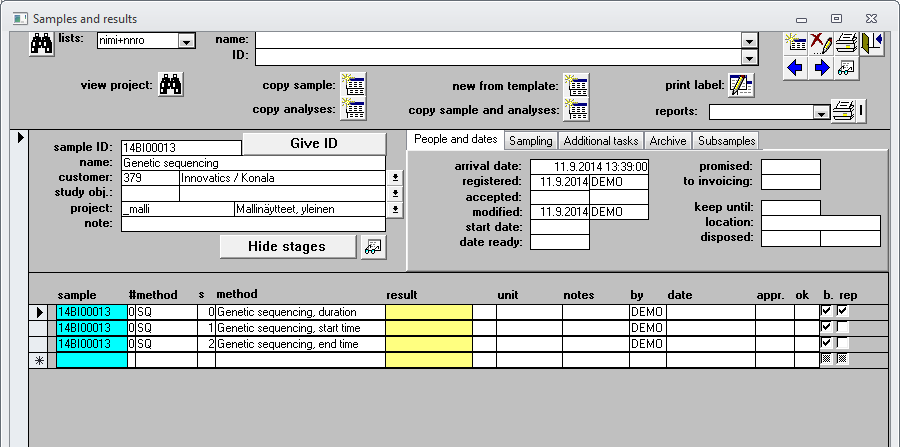Click the new from template icon
The width and height of the screenshot is (900, 447).
[576, 85]
